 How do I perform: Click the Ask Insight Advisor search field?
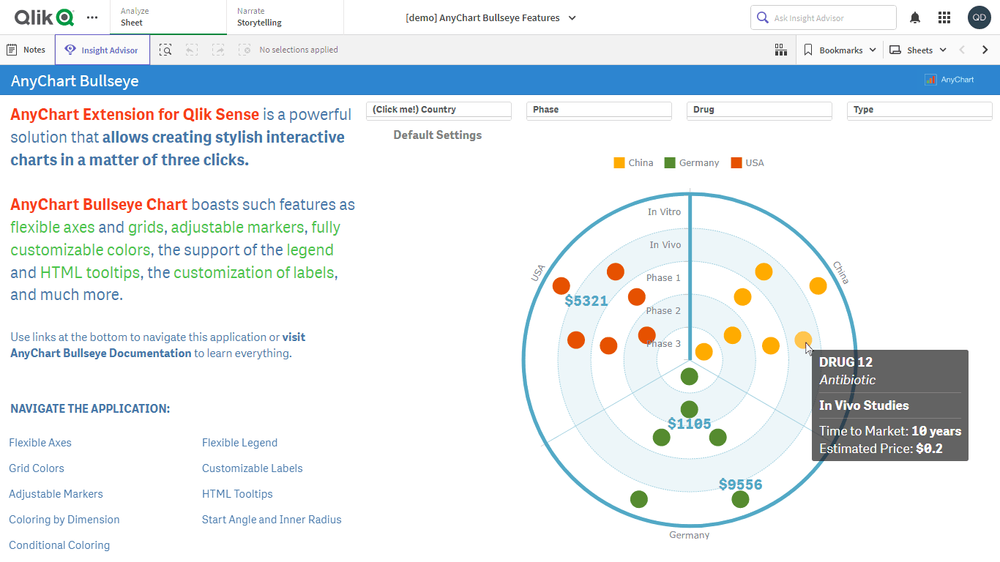[x=823, y=18]
